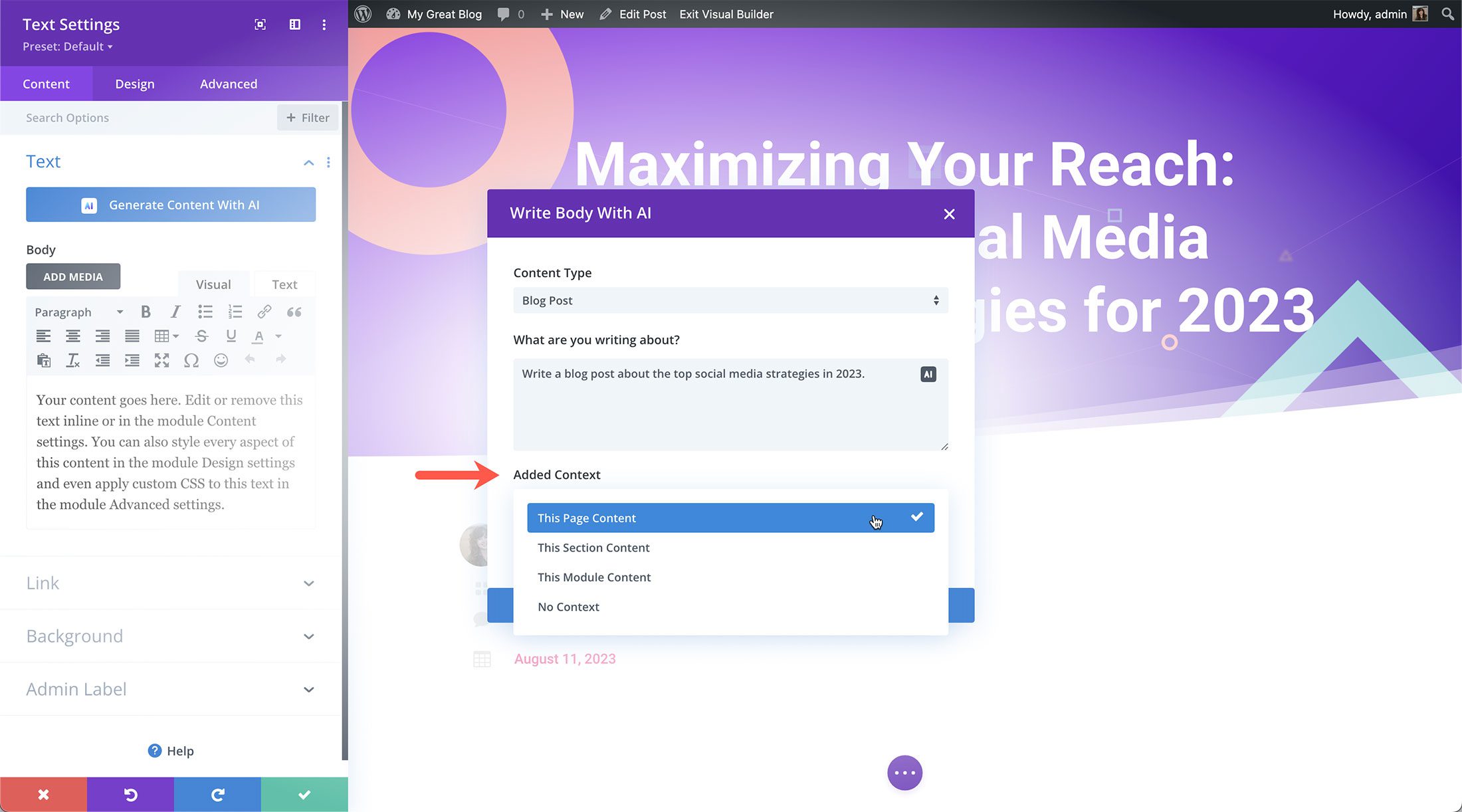Click the unordered list icon
Image resolution: width=1462 pixels, height=812 pixels.
tap(205, 312)
